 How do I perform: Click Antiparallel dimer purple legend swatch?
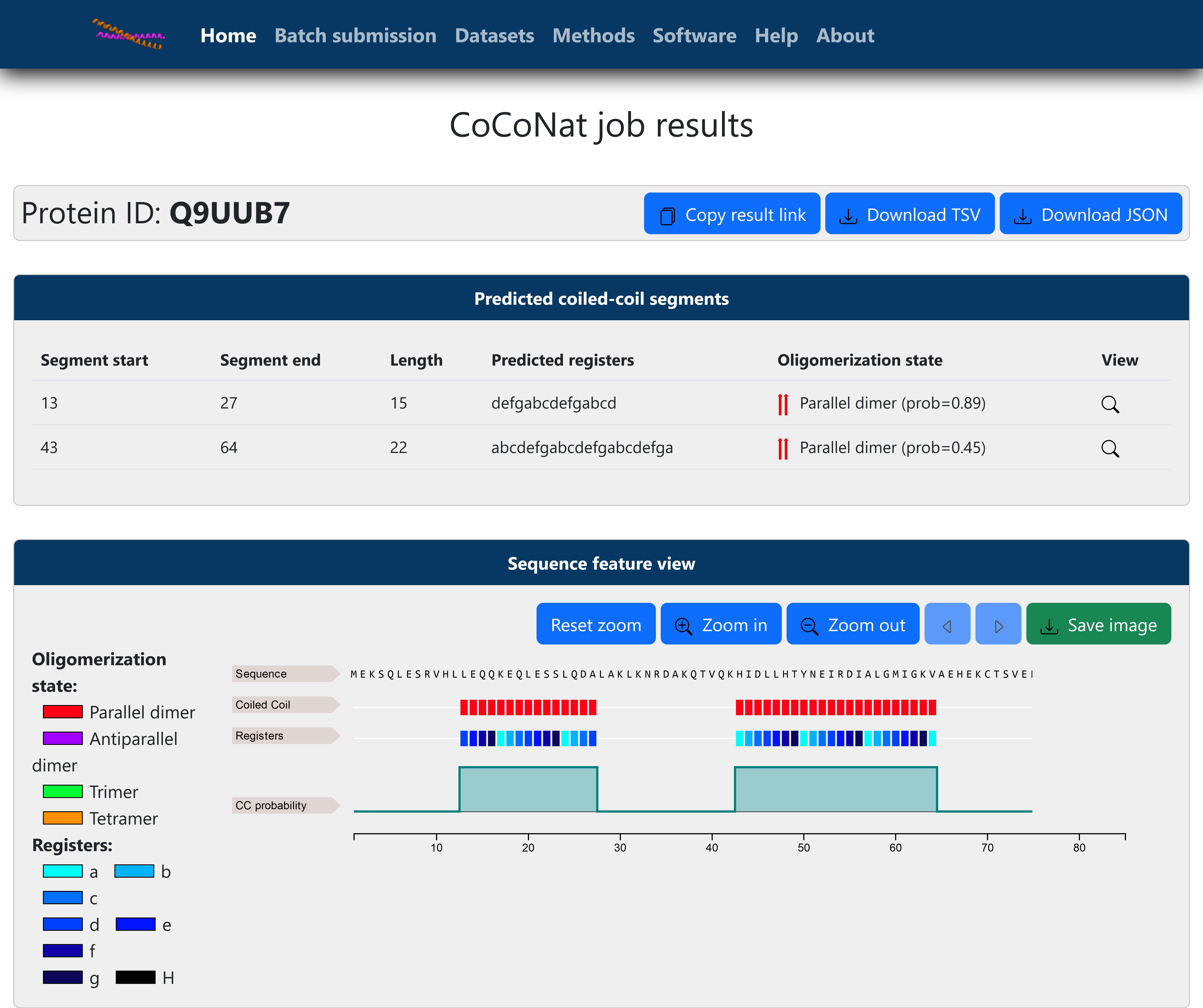click(x=63, y=738)
